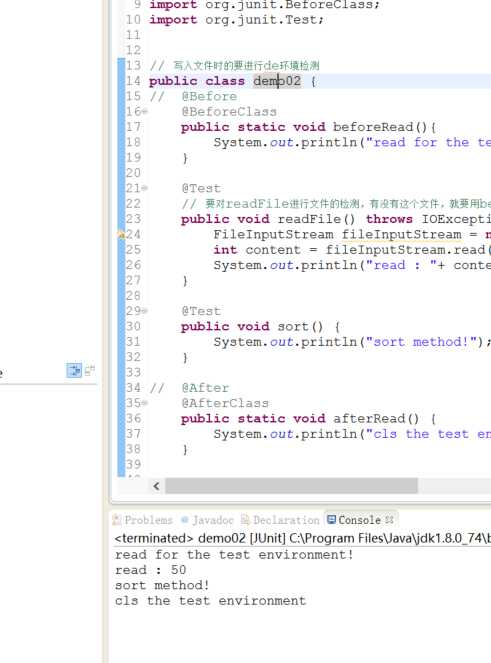This screenshot has width=491, height=663.
Task: Click the commented @Before on line 15
Action: point(209,96)
